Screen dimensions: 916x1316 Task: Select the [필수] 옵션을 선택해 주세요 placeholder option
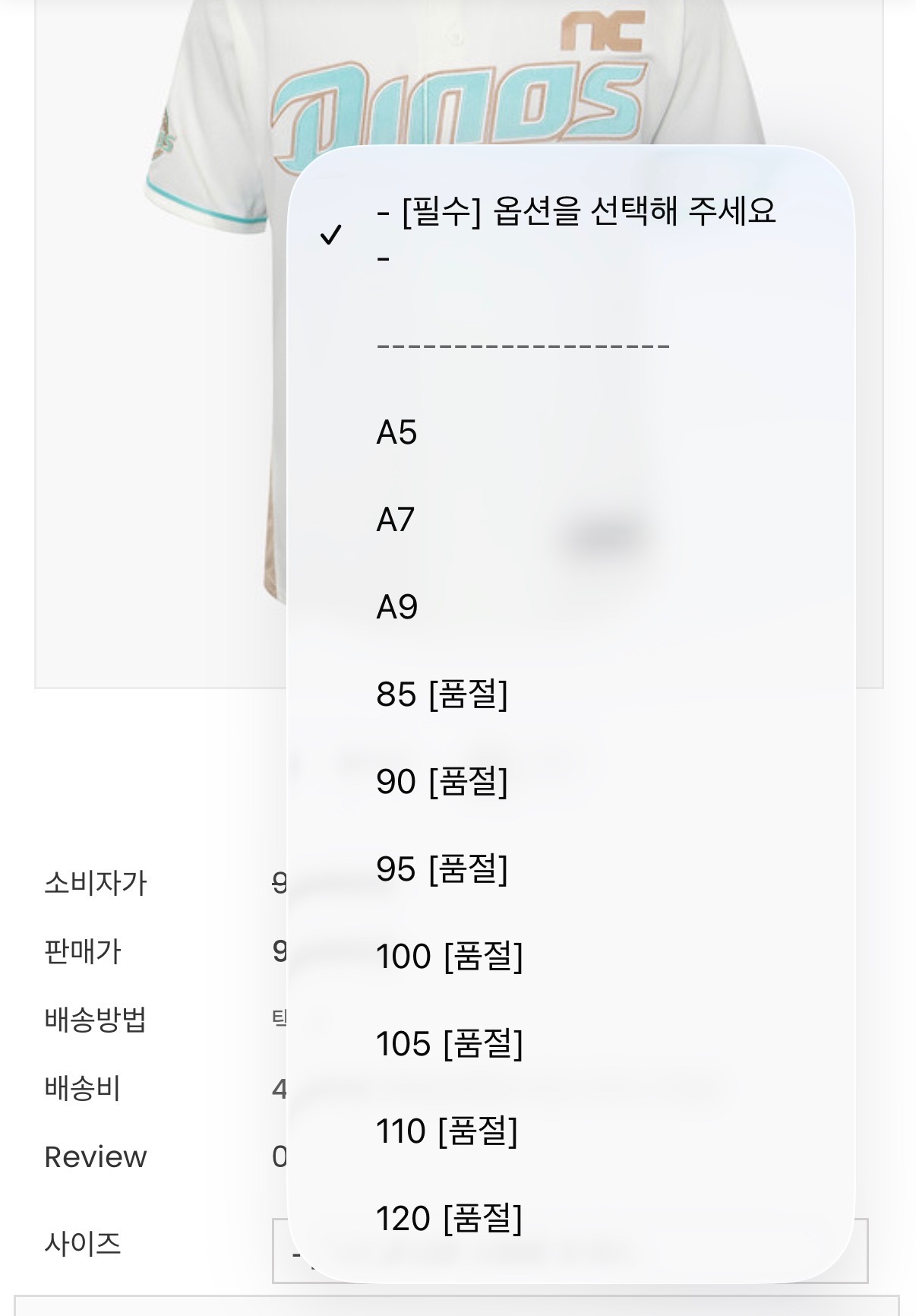point(576,211)
